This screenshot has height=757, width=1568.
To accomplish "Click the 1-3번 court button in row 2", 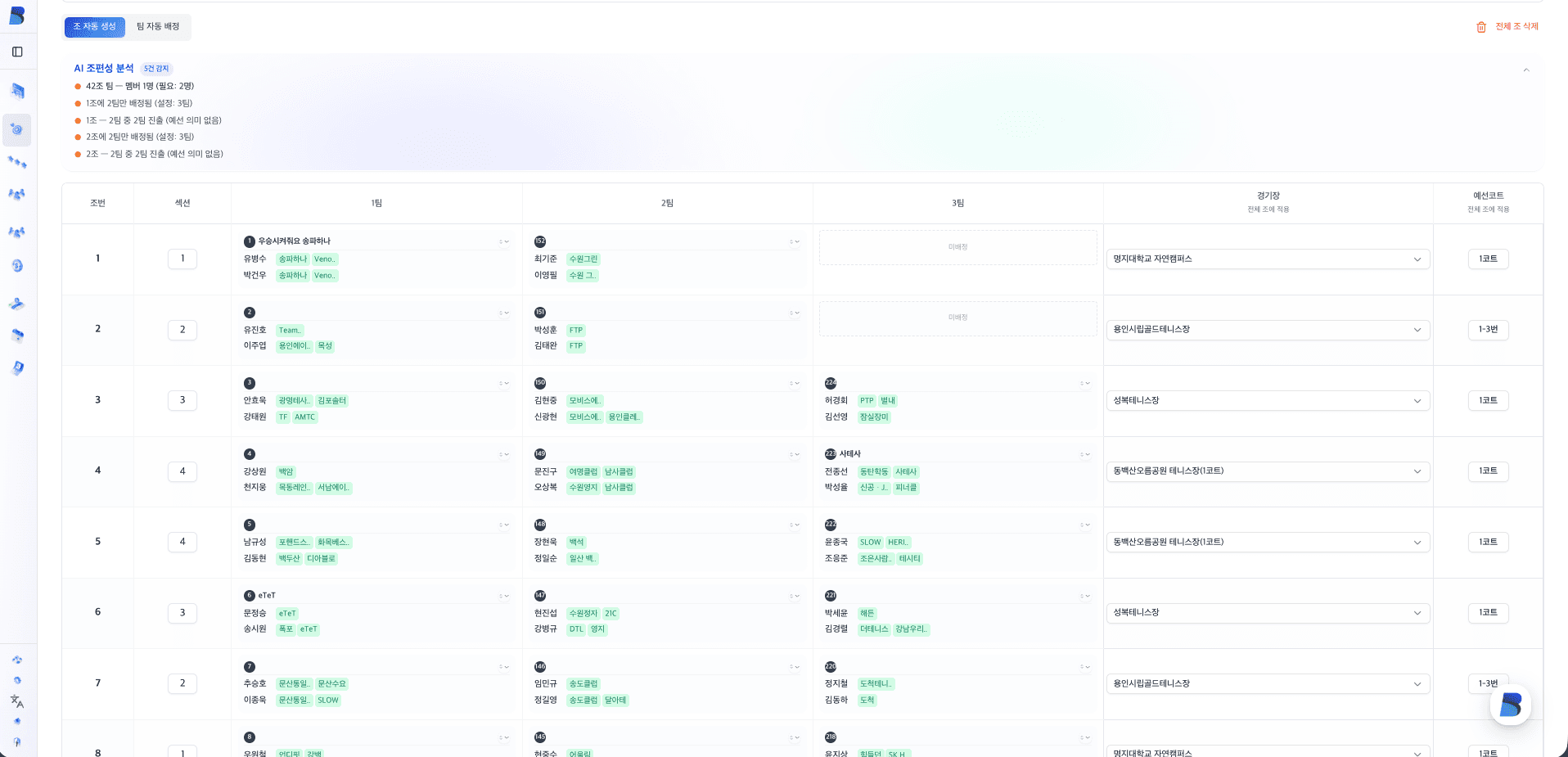I will click(1487, 330).
